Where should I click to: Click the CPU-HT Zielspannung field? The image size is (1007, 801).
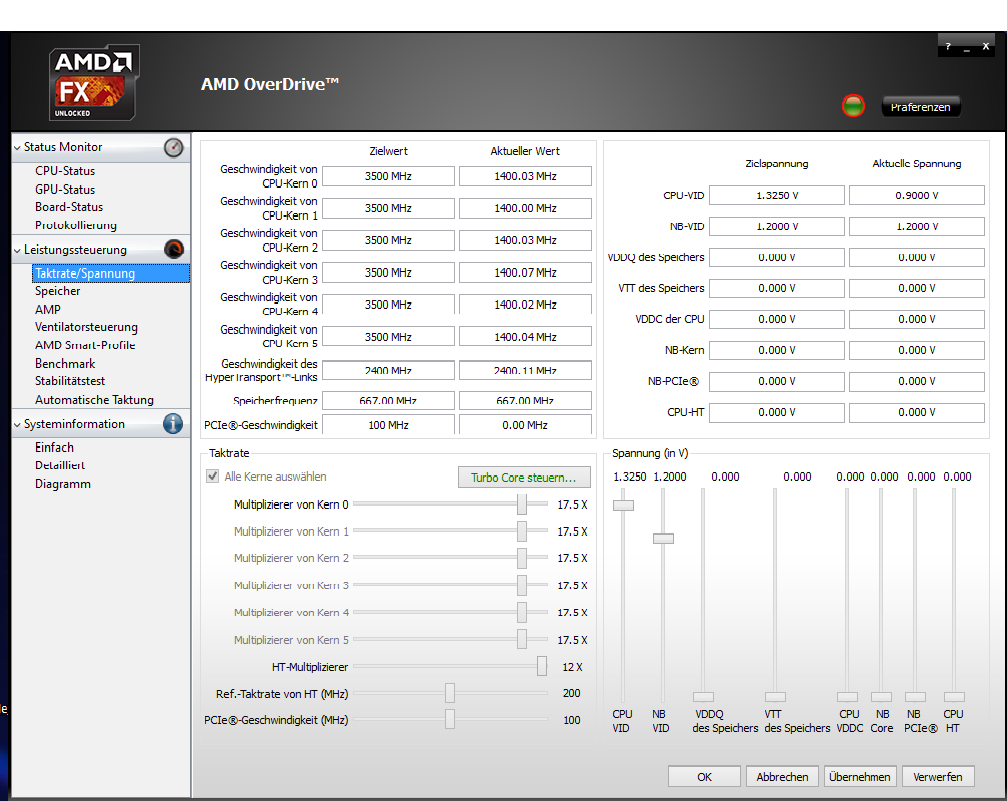click(776, 412)
